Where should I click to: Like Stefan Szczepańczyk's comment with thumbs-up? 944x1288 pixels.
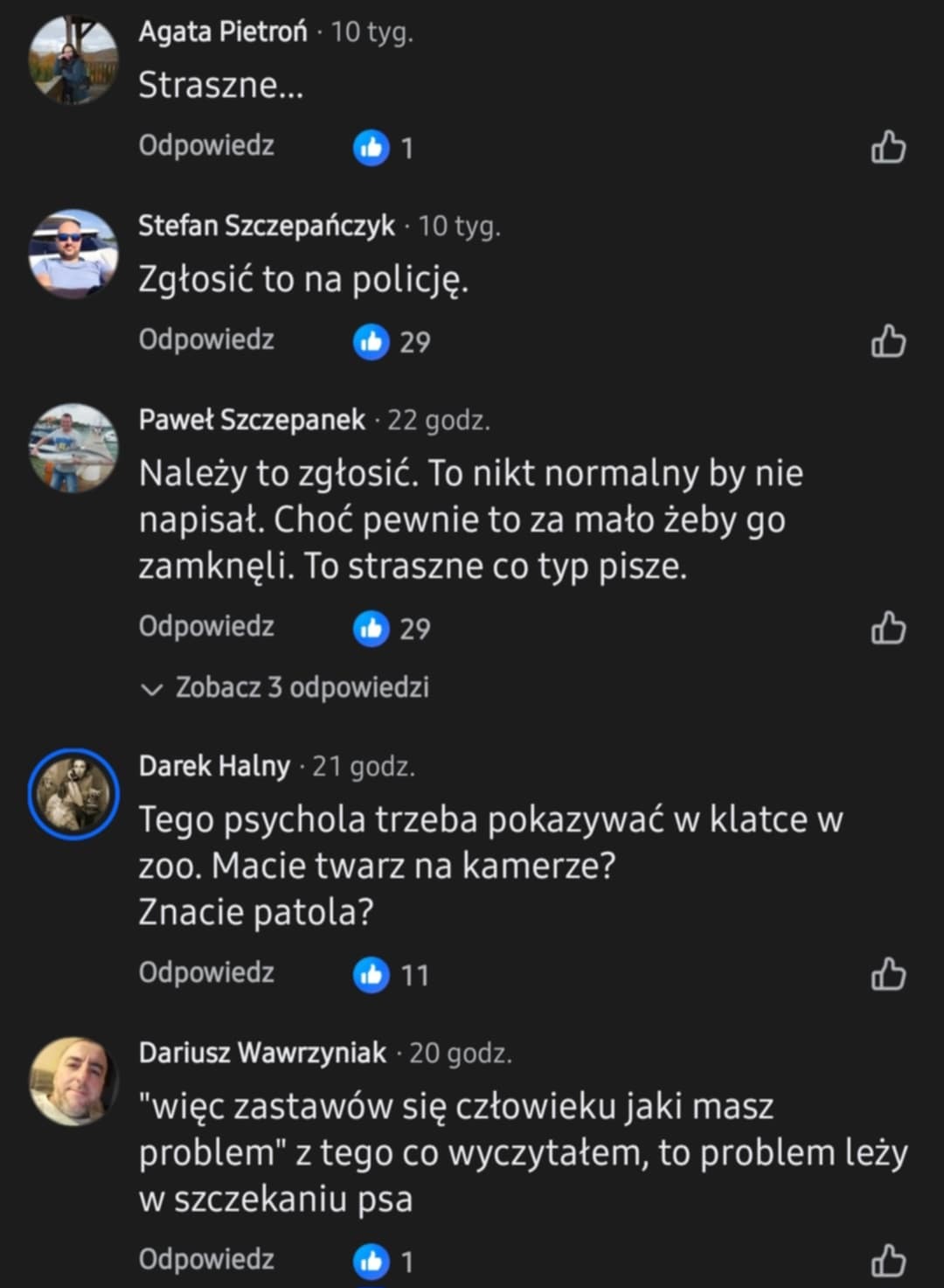click(888, 341)
